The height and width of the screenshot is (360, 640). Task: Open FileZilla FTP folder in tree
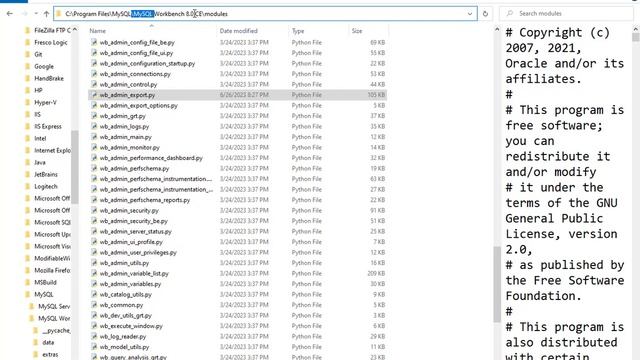52,30
